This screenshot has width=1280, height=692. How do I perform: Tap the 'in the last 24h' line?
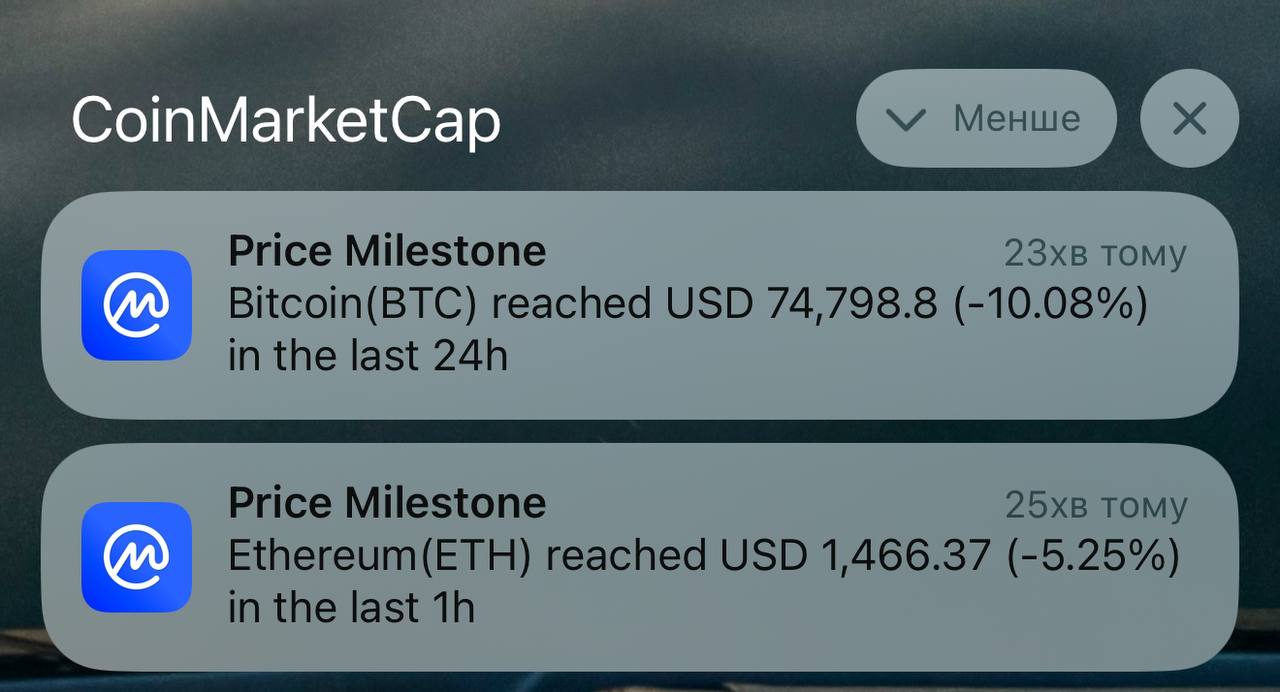click(368, 356)
